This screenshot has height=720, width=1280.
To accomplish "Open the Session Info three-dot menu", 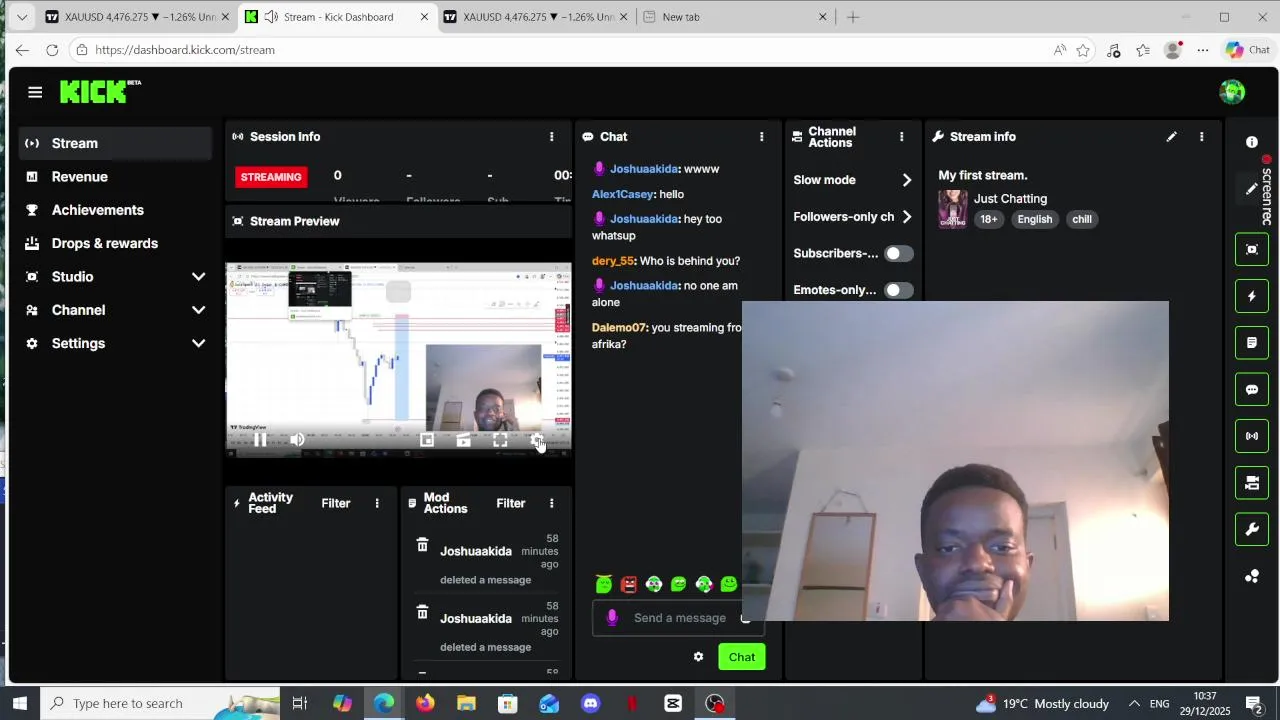I will point(551,137).
